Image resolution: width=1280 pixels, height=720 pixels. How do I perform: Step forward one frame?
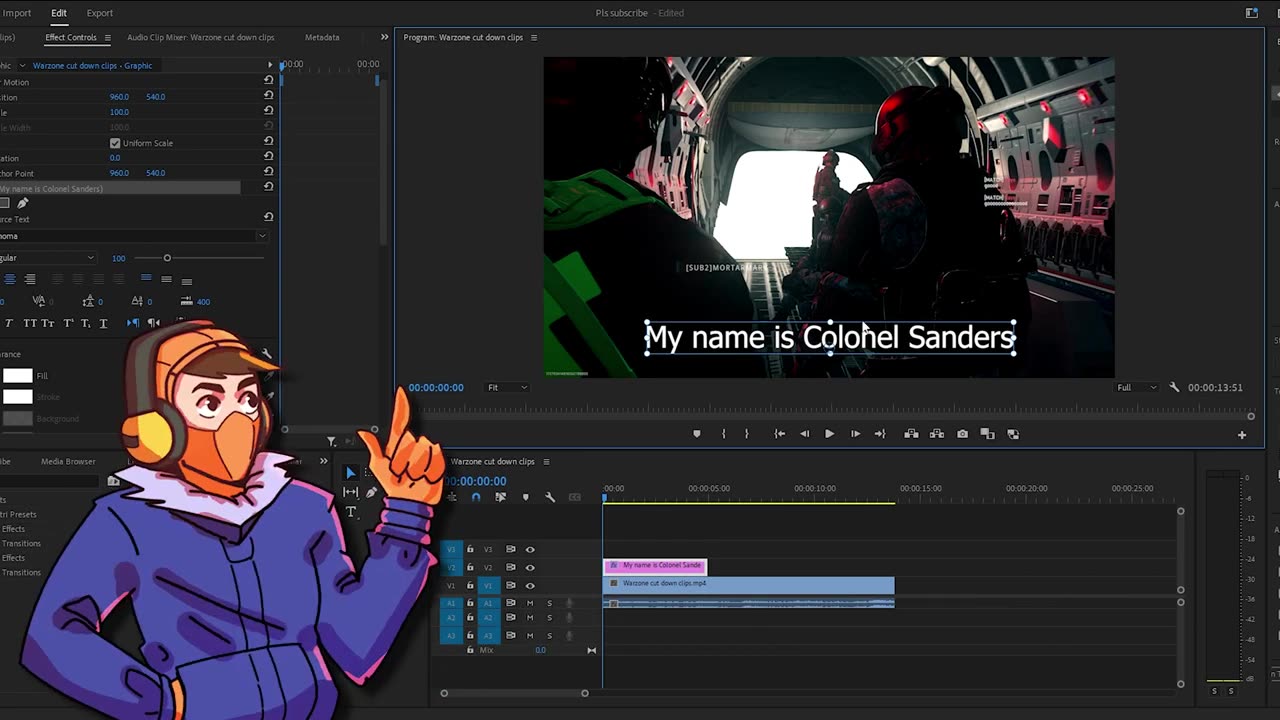coord(855,434)
